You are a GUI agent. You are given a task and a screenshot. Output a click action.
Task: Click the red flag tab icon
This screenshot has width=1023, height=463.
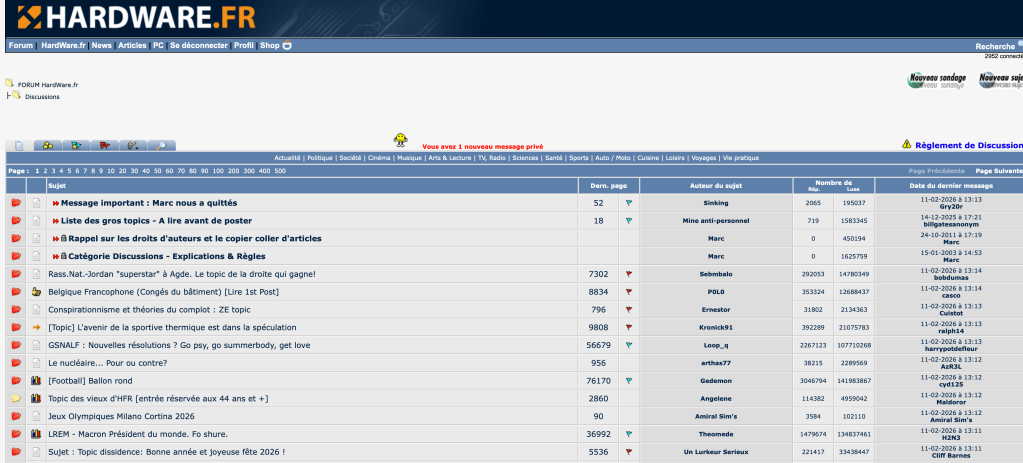tap(104, 146)
